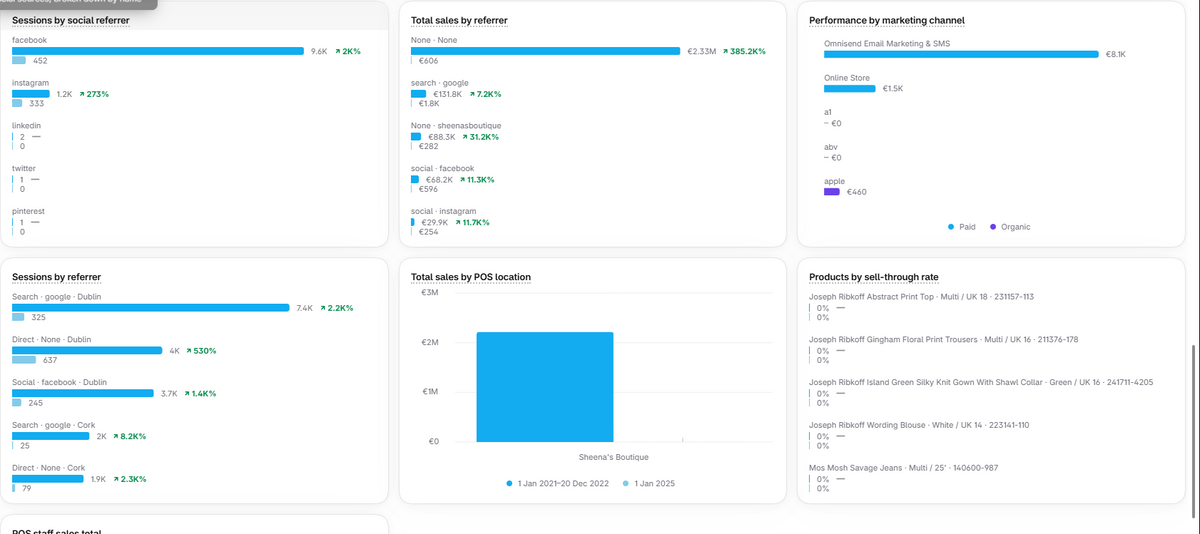Click the trend arrow beside 273% for instagram

click(x=82, y=94)
